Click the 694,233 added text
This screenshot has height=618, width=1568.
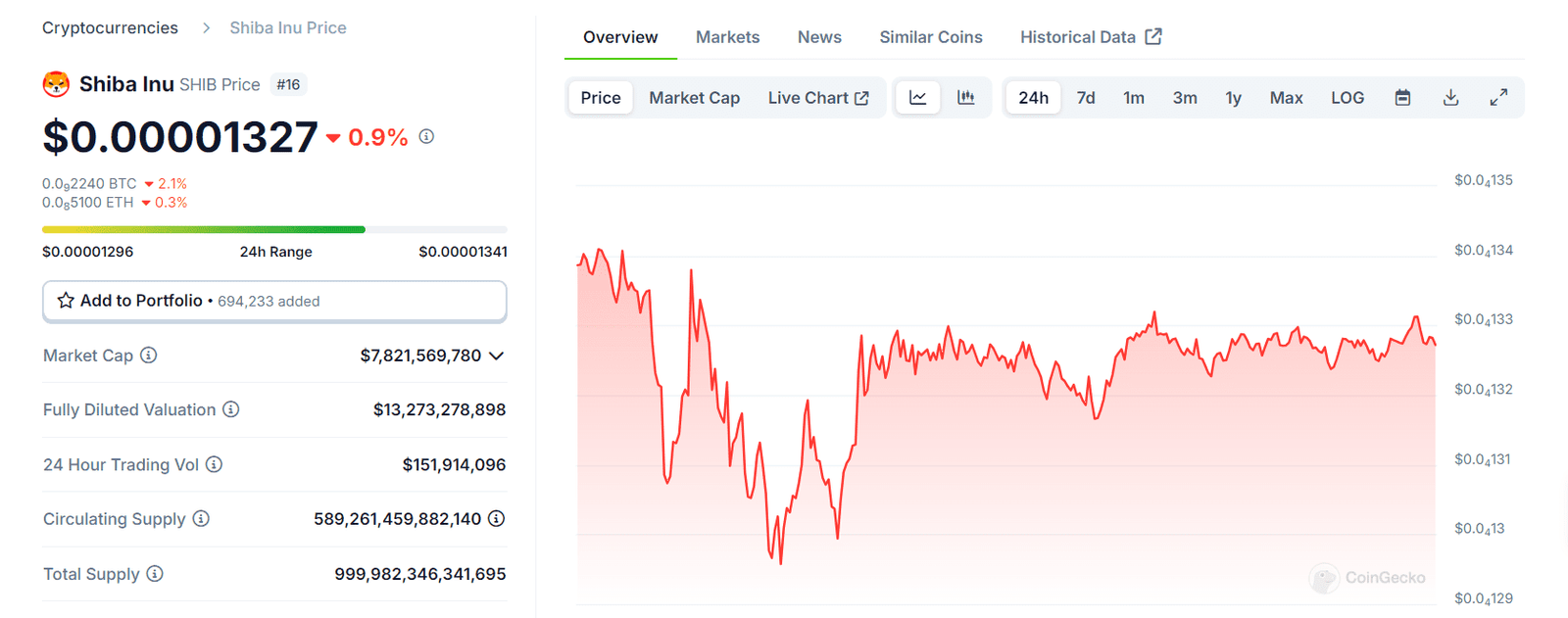tap(269, 302)
